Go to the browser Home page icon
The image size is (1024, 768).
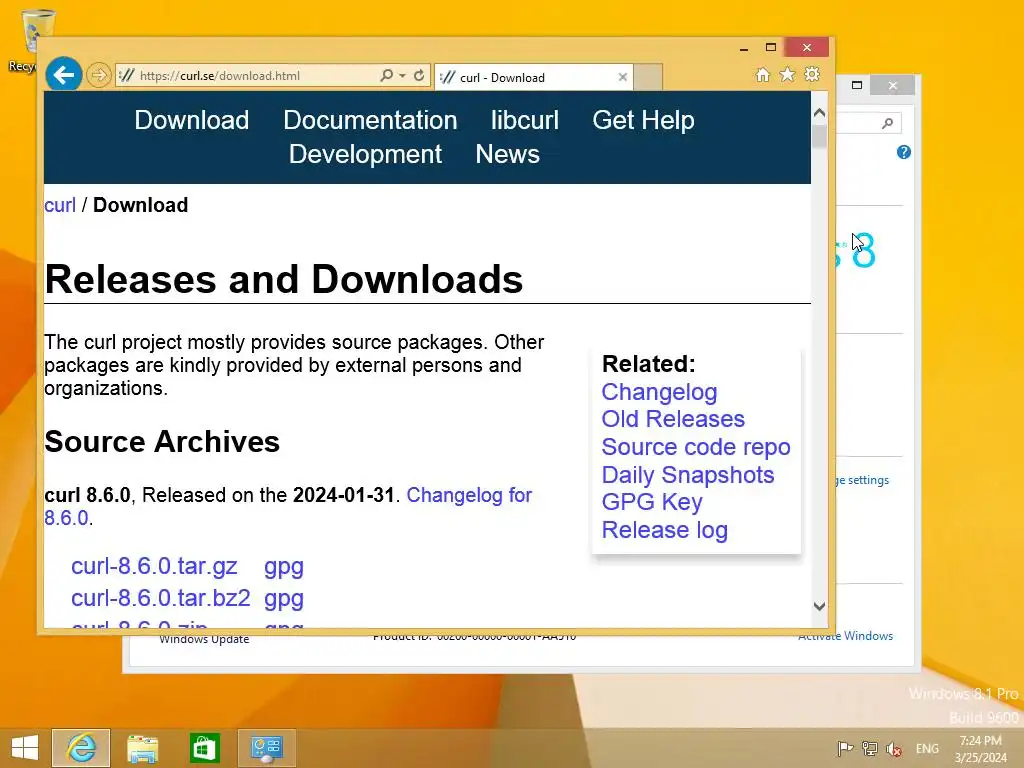coord(763,74)
